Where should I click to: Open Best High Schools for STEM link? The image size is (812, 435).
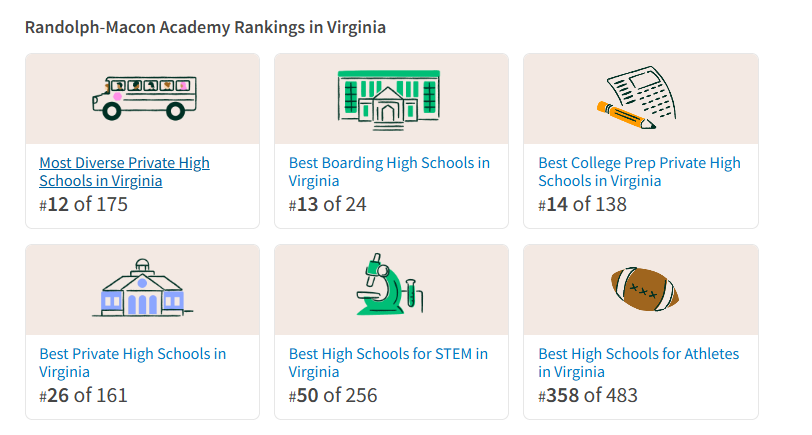388,363
